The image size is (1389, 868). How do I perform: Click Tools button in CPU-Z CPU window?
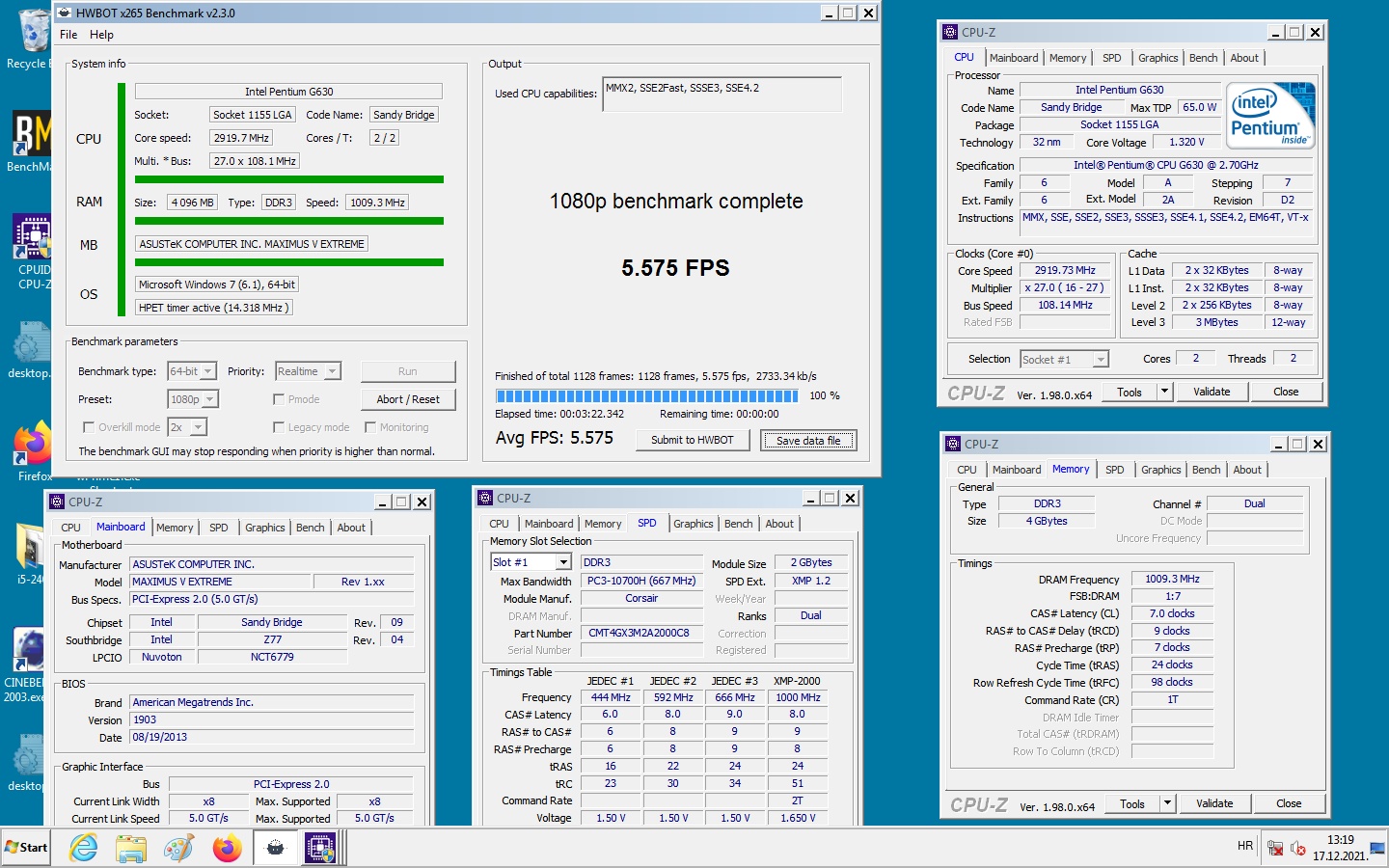(x=1130, y=392)
